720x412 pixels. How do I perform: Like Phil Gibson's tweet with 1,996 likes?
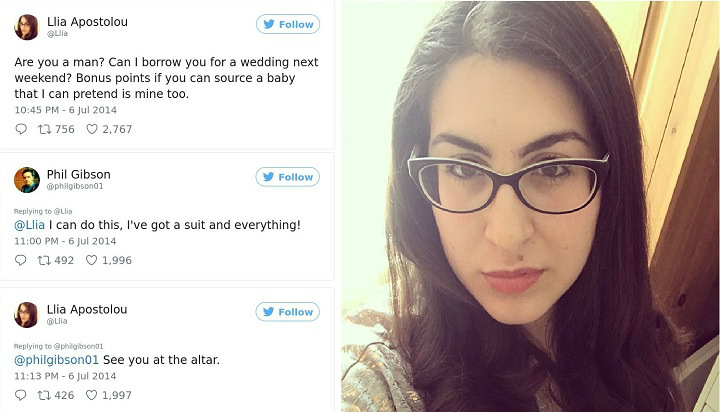(91, 260)
